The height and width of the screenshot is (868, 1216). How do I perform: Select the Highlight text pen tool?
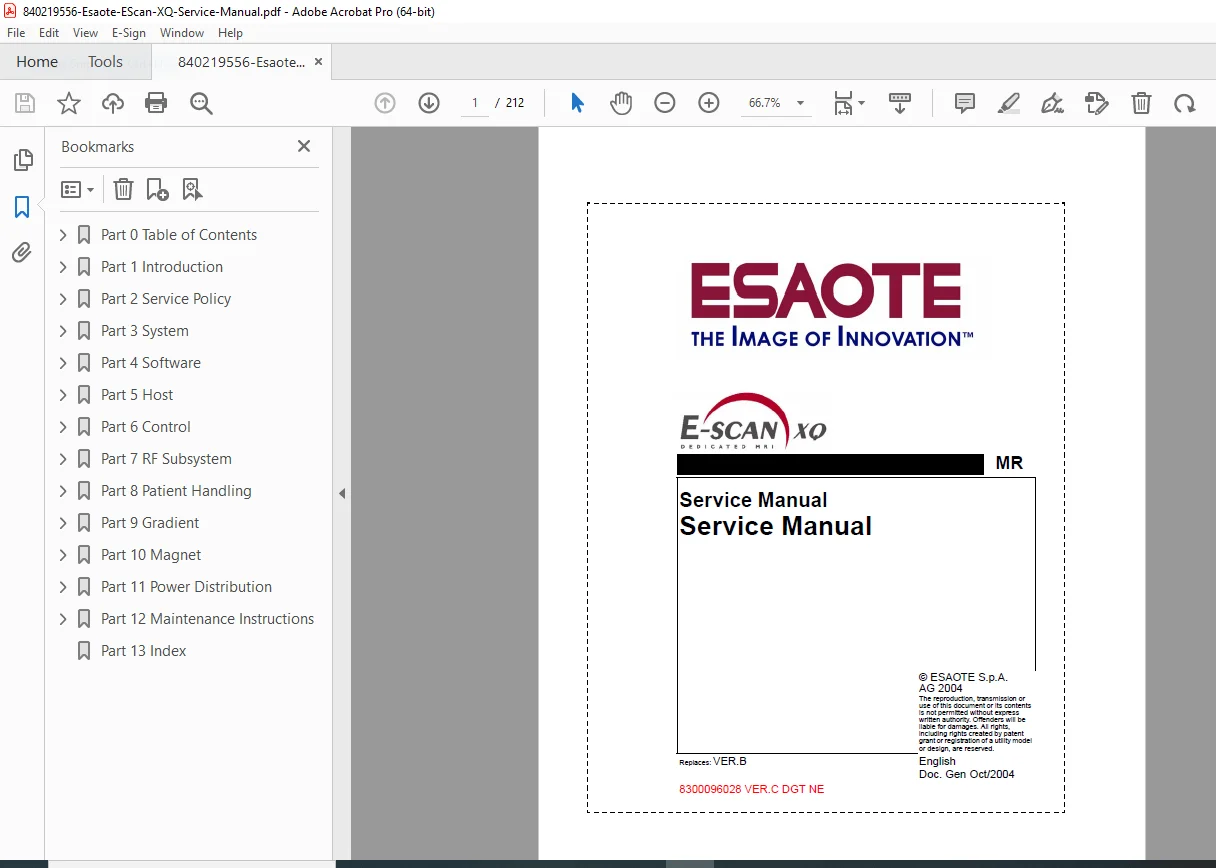click(x=1009, y=103)
